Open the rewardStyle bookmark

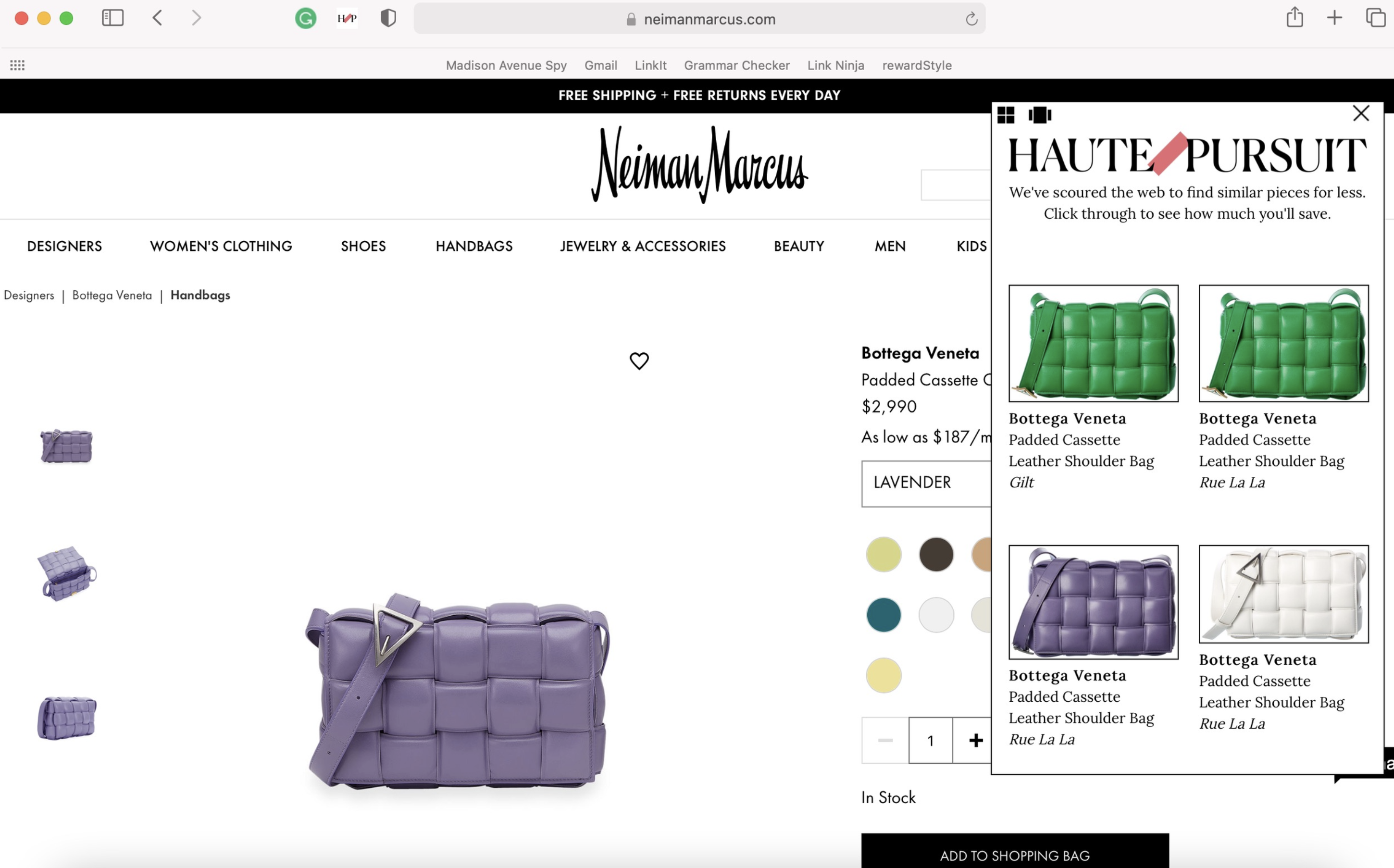click(x=917, y=65)
